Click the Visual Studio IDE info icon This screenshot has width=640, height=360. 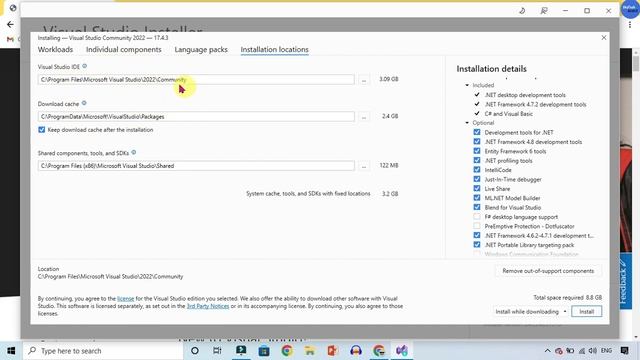click(x=84, y=66)
